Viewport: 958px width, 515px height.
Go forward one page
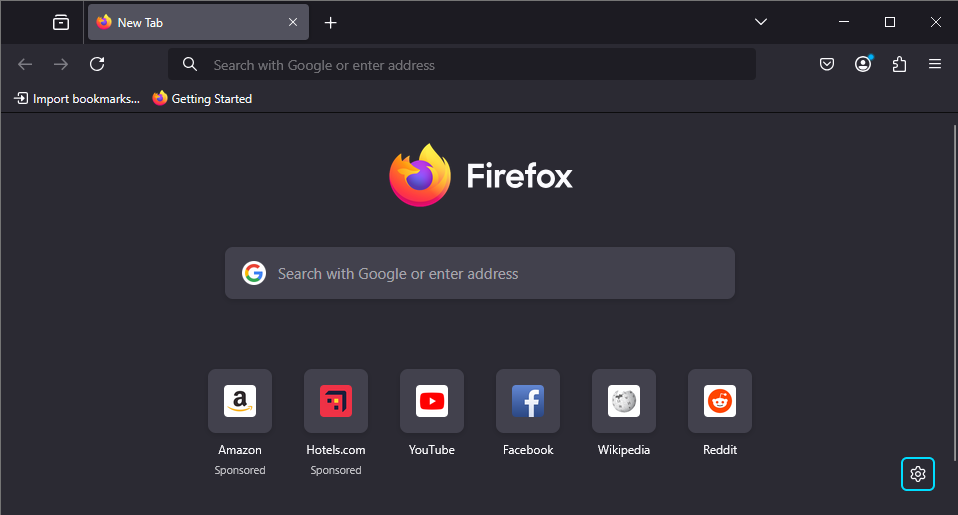61,64
